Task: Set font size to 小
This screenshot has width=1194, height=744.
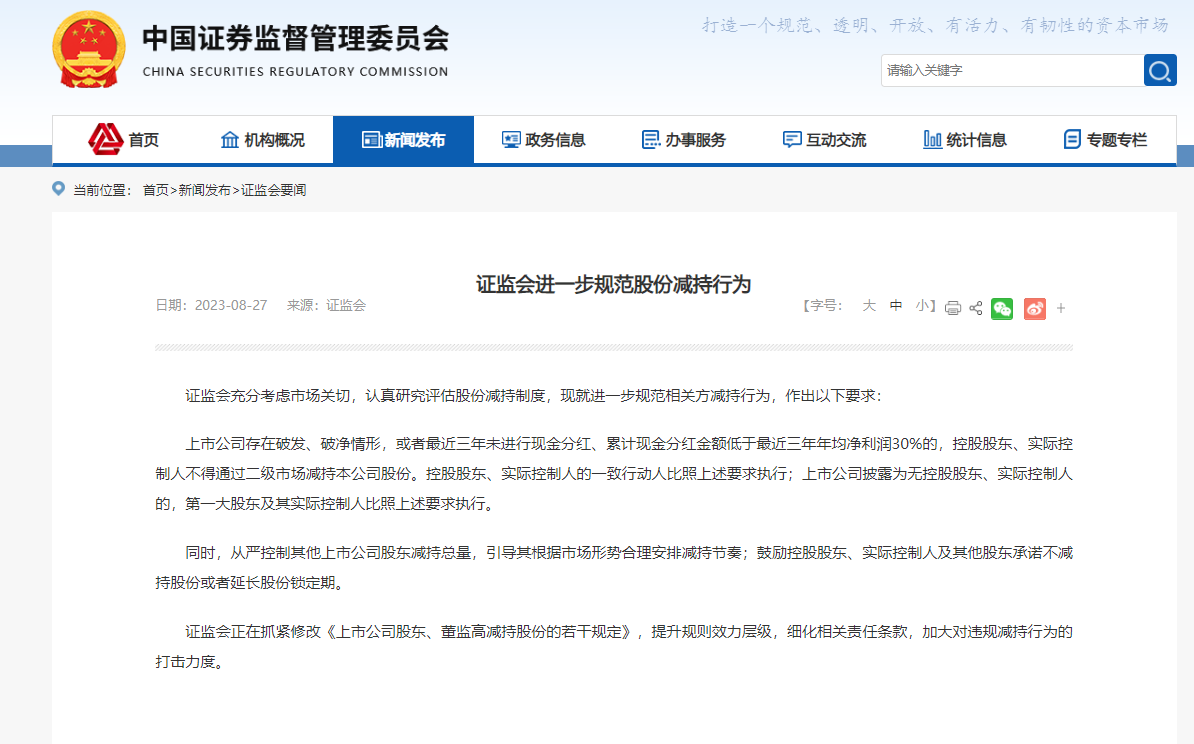Action: tap(922, 306)
